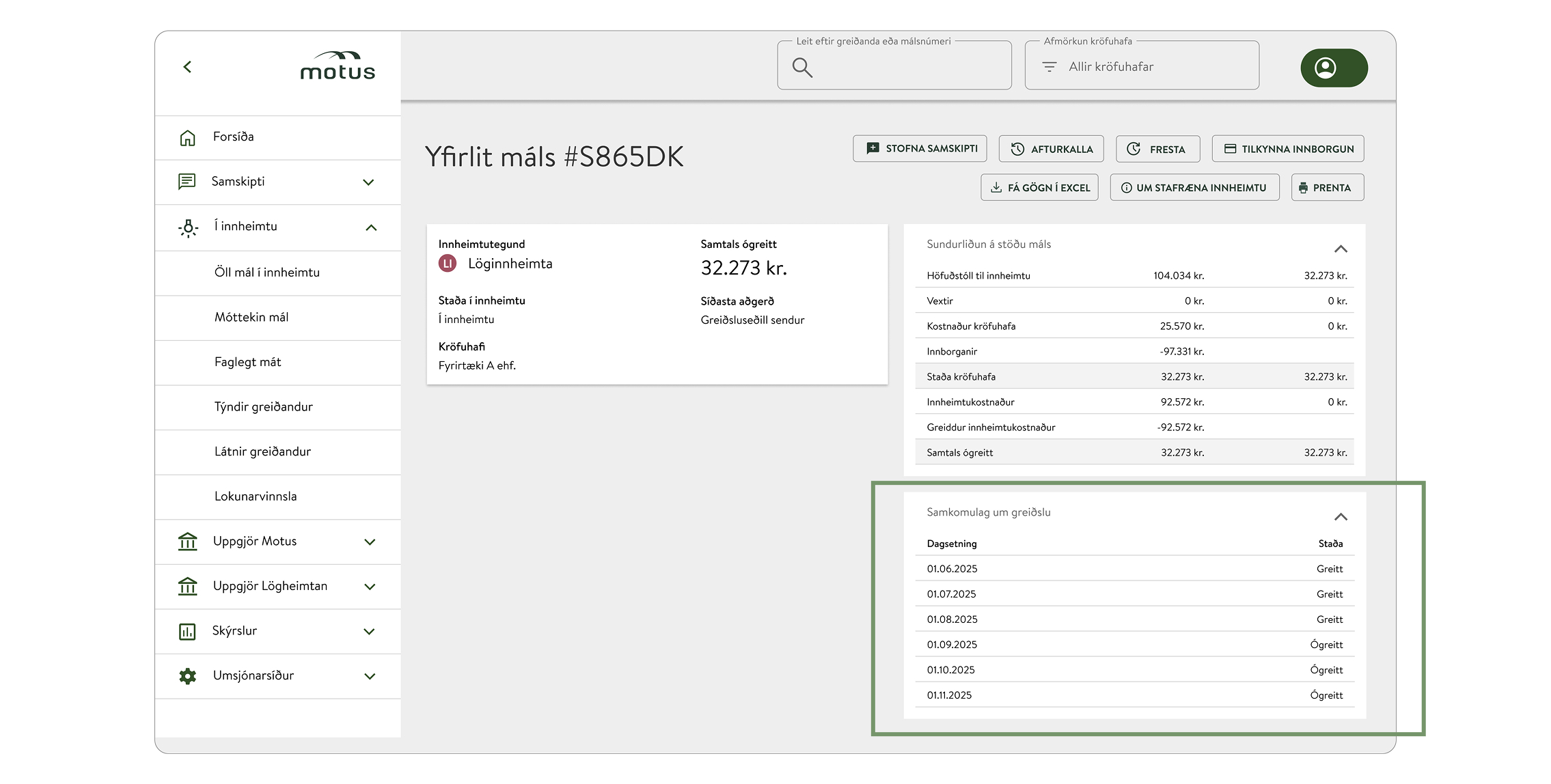Select the Uppgjör Motus bank icon
This screenshot has height=784, width=1551.
187,541
